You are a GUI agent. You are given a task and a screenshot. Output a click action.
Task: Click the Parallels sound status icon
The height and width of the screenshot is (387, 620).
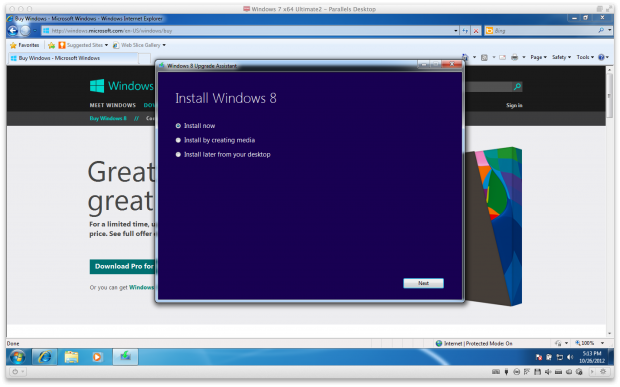tap(548, 372)
